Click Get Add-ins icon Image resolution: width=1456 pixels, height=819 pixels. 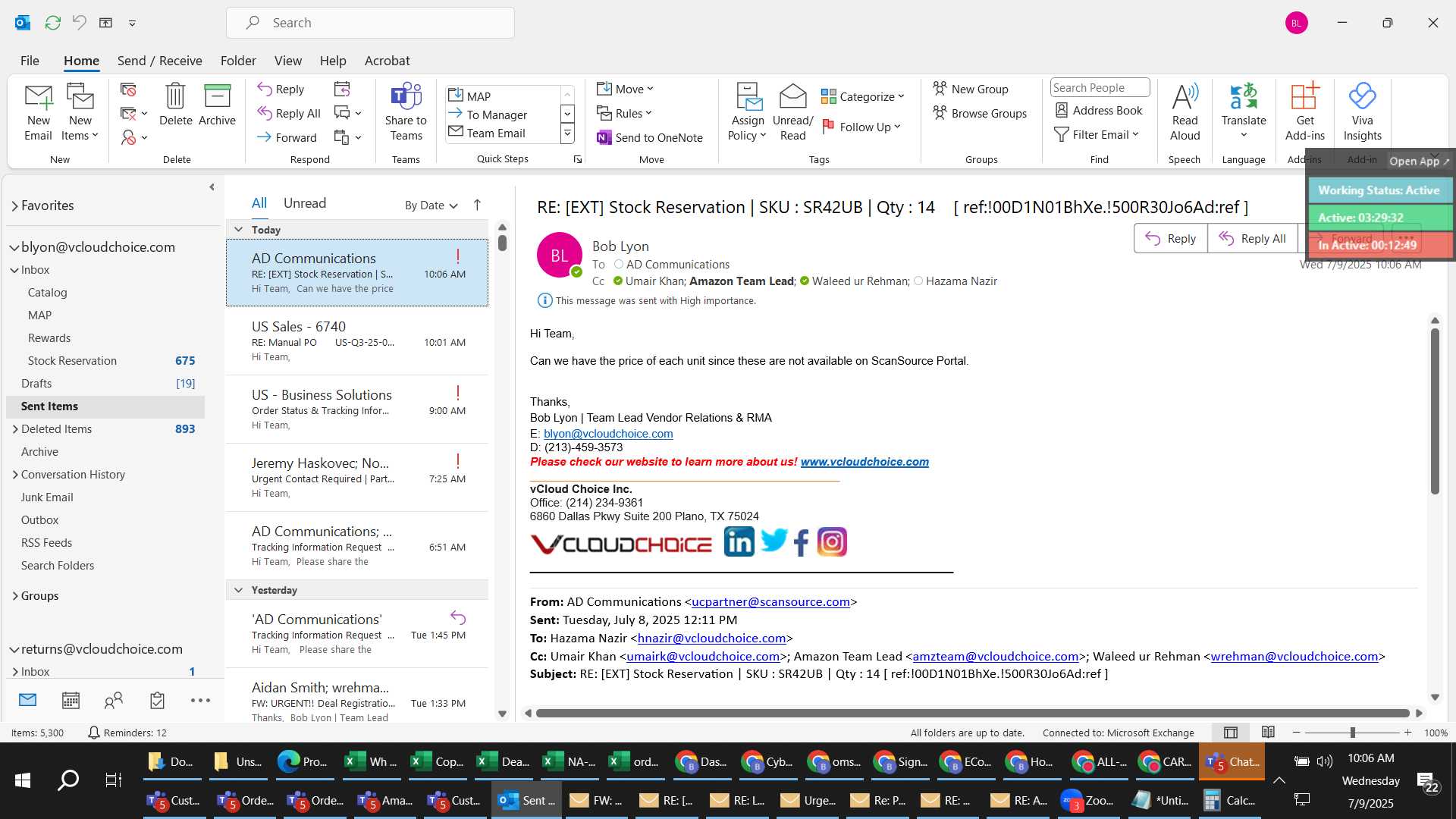[1305, 112]
